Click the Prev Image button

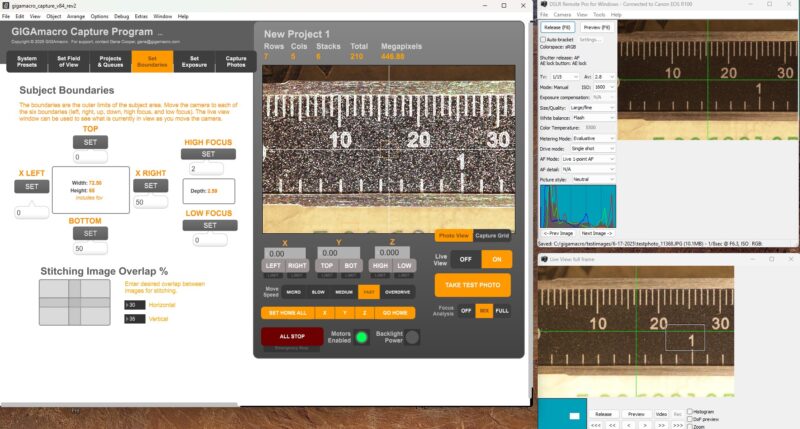point(558,233)
